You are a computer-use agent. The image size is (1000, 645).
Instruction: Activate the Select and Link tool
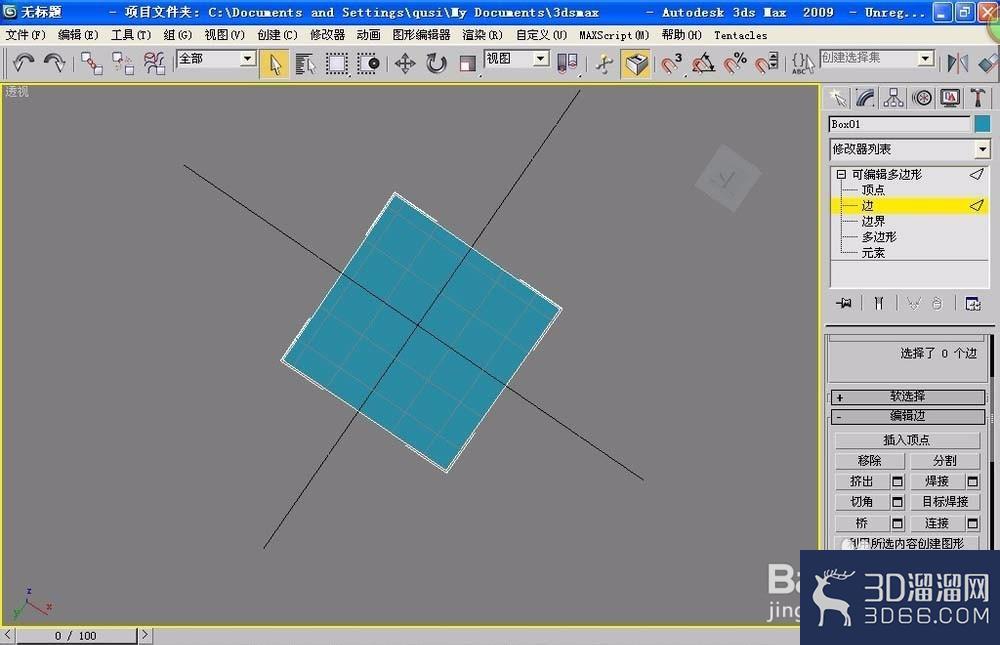tap(92, 63)
